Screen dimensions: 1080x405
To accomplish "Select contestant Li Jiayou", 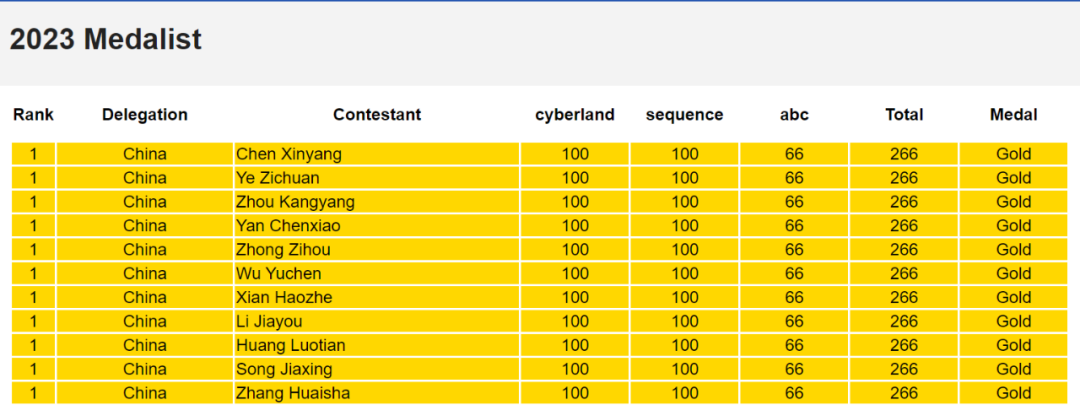I will click(x=269, y=322).
